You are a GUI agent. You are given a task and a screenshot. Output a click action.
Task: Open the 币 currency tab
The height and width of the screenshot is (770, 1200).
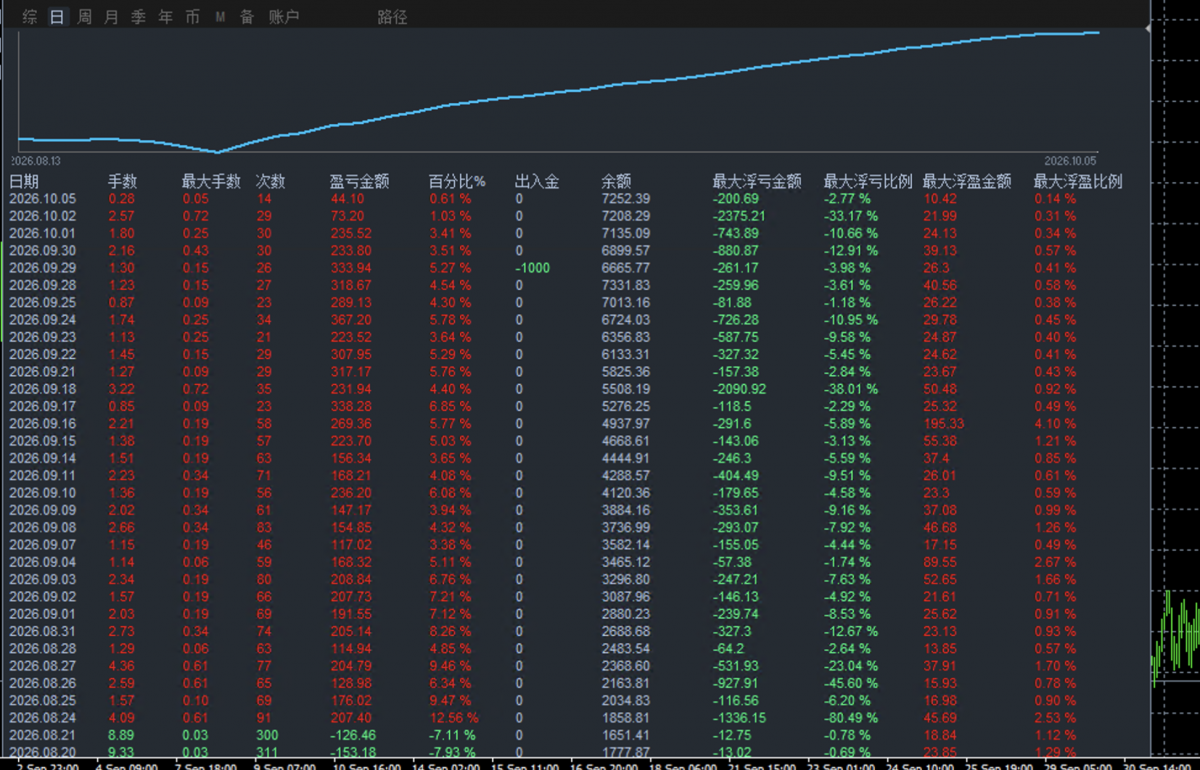(x=193, y=17)
